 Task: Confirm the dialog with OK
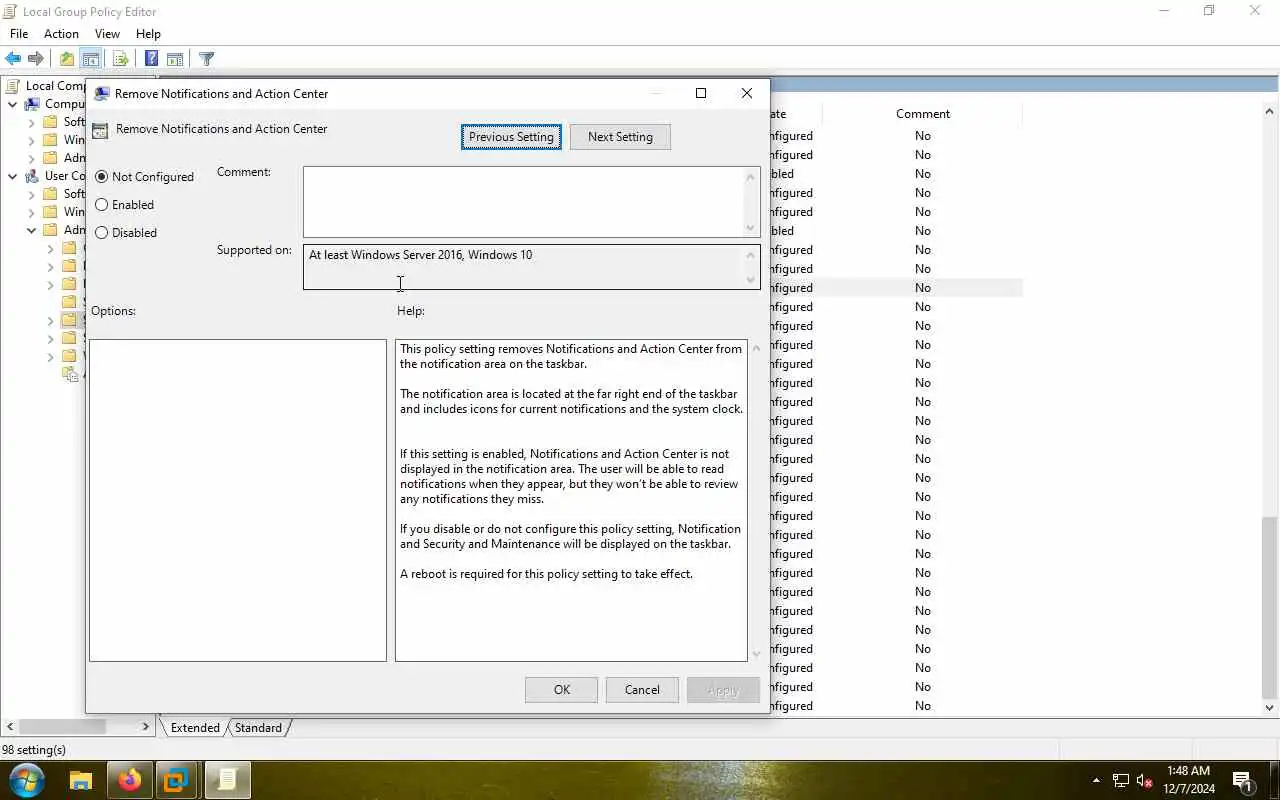(x=562, y=690)
